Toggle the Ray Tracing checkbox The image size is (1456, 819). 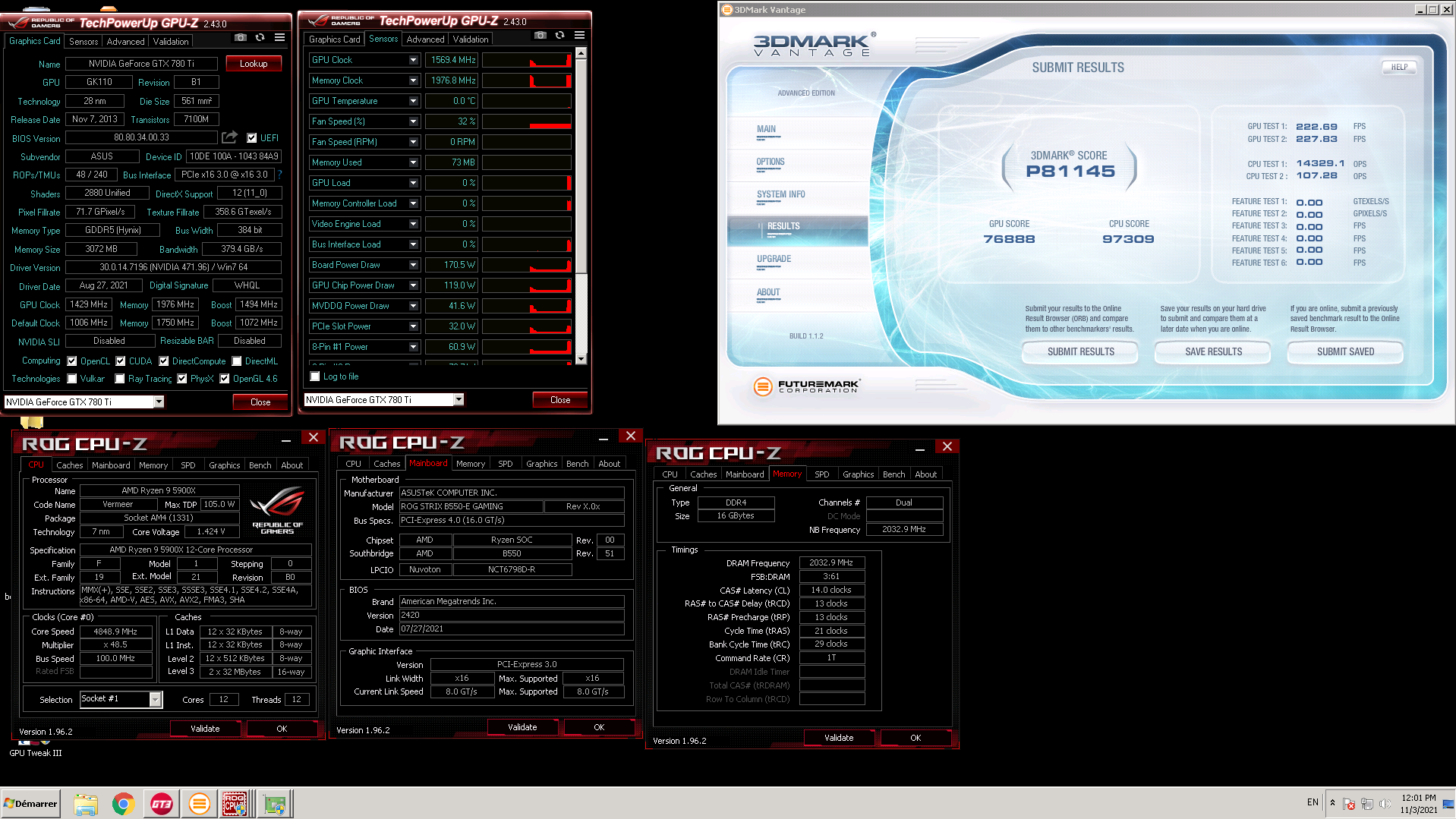click(x=120, y=379)
